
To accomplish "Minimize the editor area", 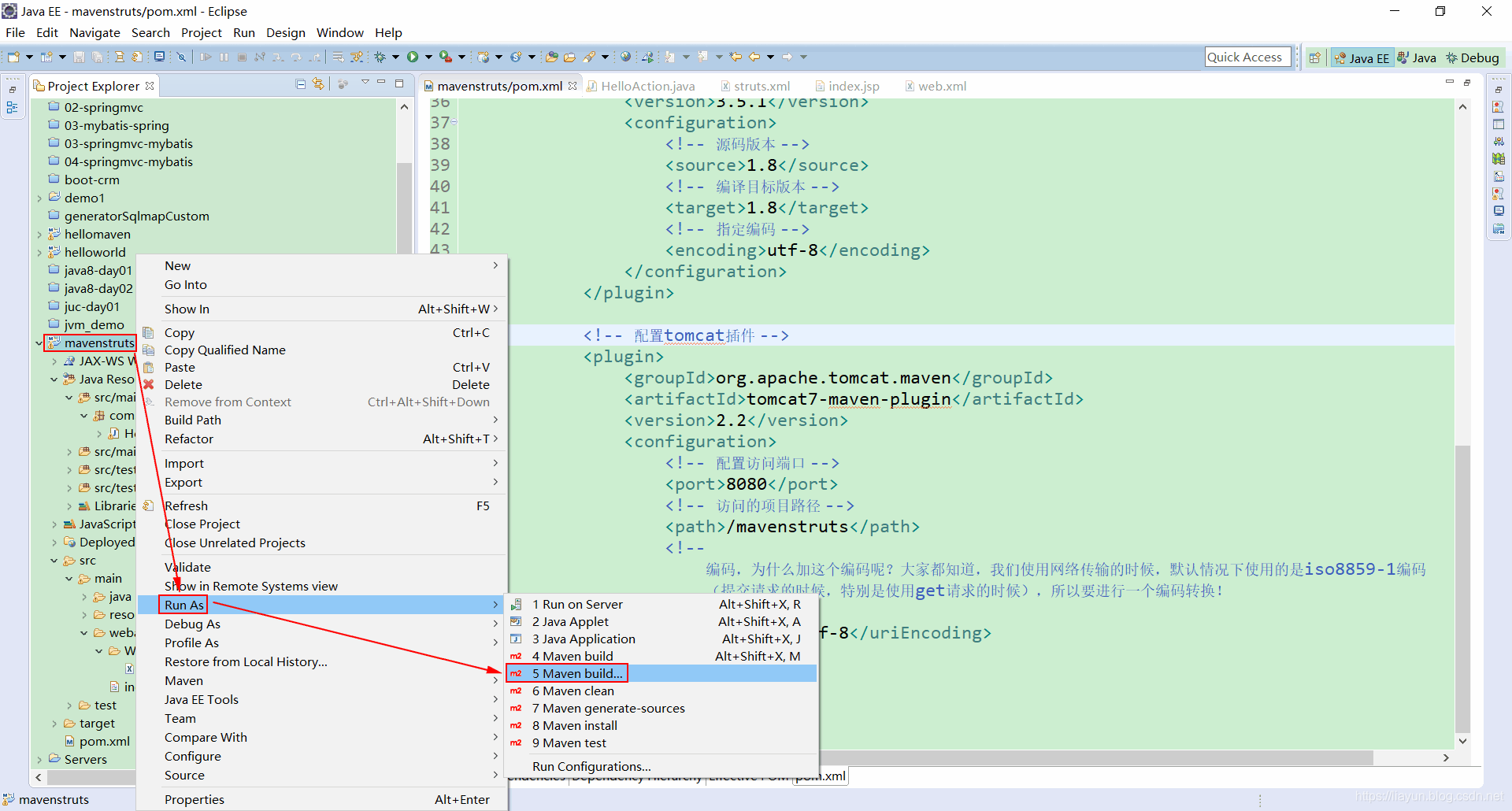I will coord(1450,82).
